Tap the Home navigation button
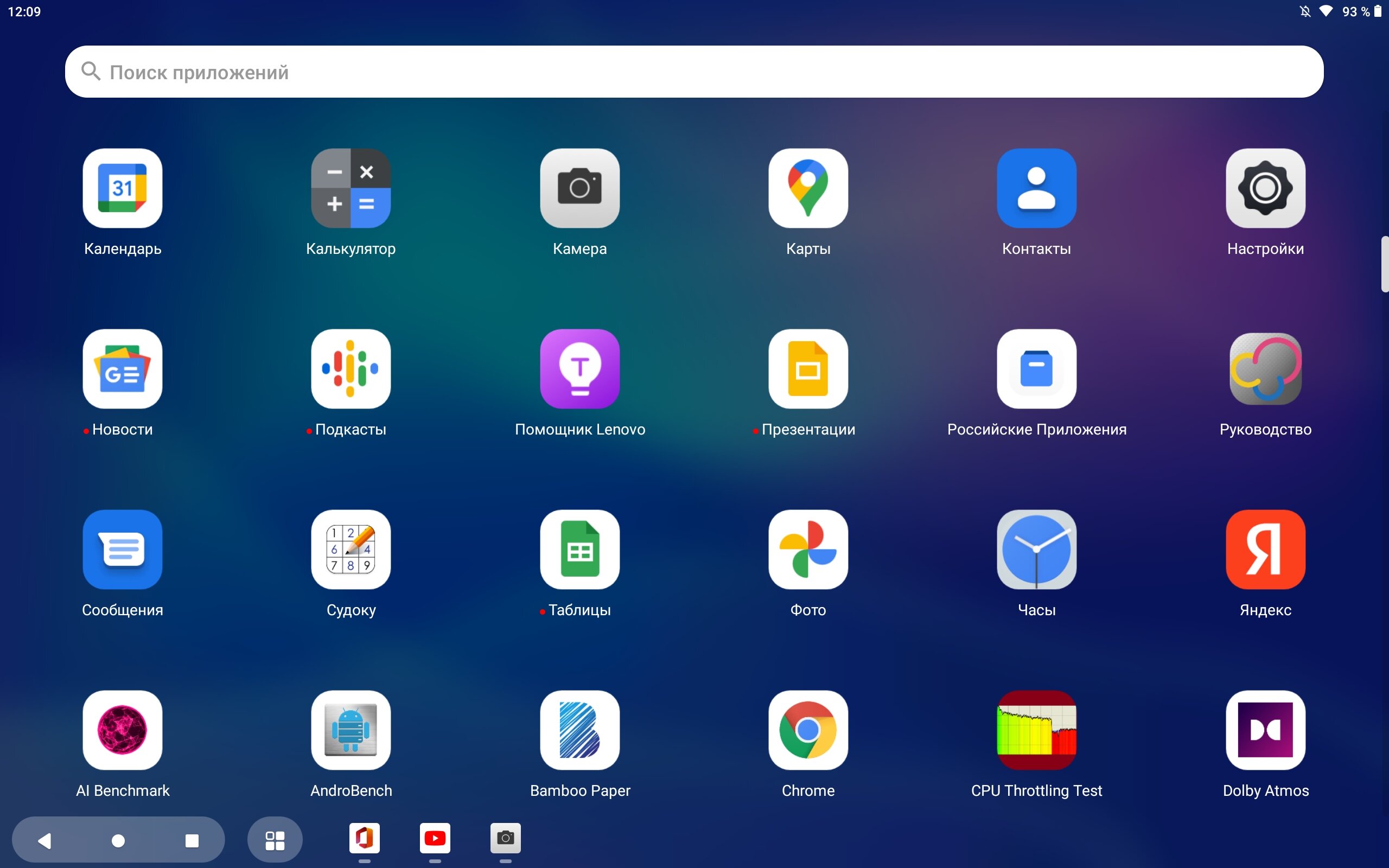 118,841
